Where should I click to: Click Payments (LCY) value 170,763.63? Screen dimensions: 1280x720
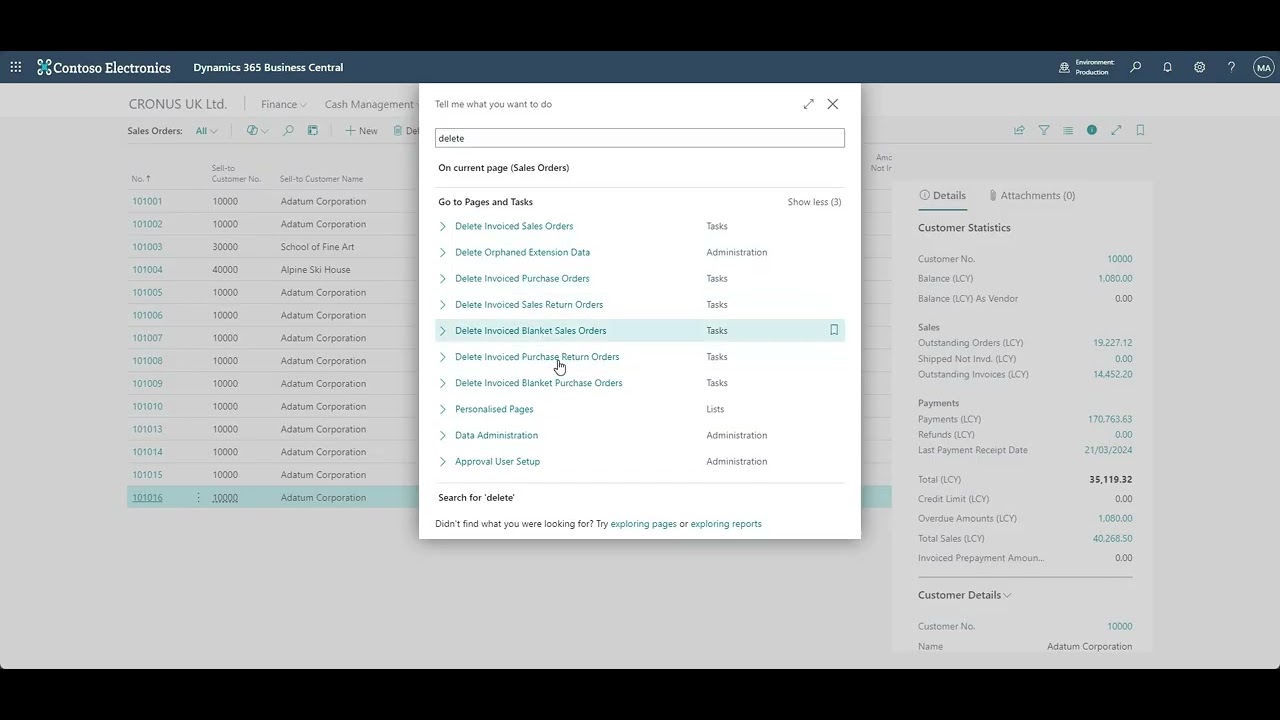[x=1110, y=419]
